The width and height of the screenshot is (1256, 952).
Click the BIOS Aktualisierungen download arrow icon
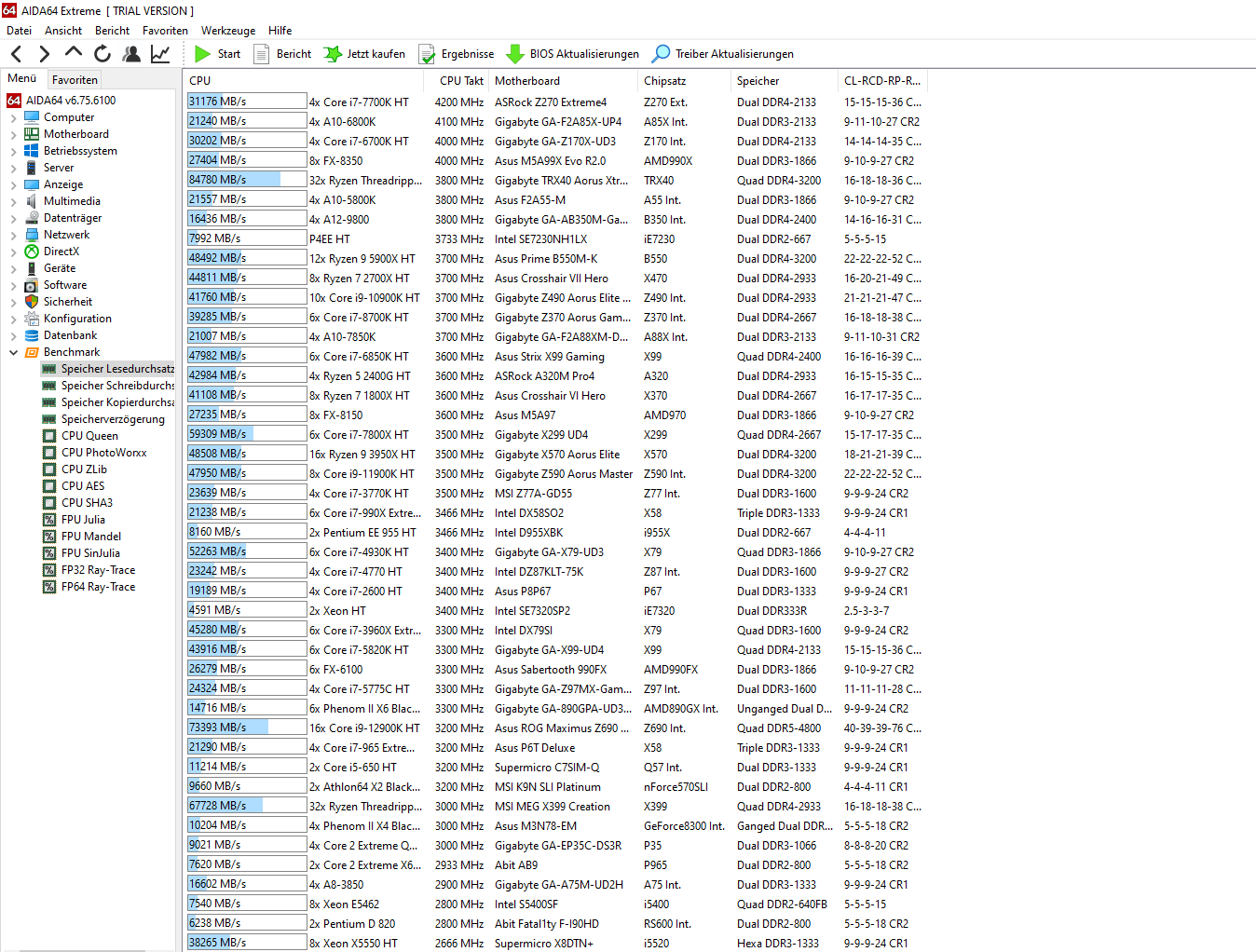pos(515,54)
